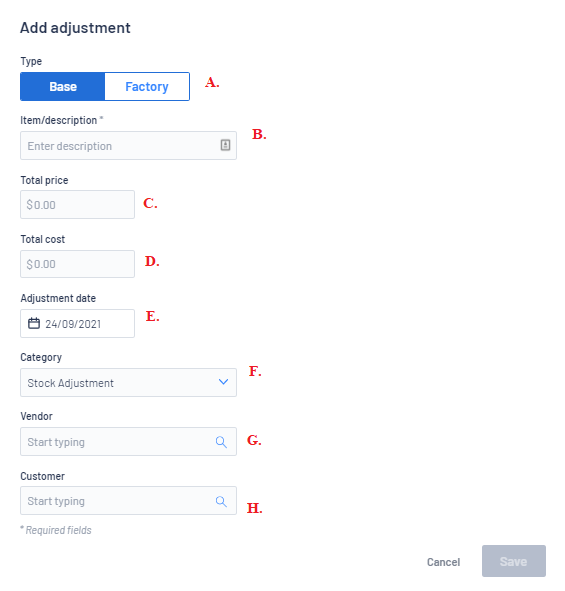Expand the Category chevron arrow
565x591 pixels.
[224, 382]
